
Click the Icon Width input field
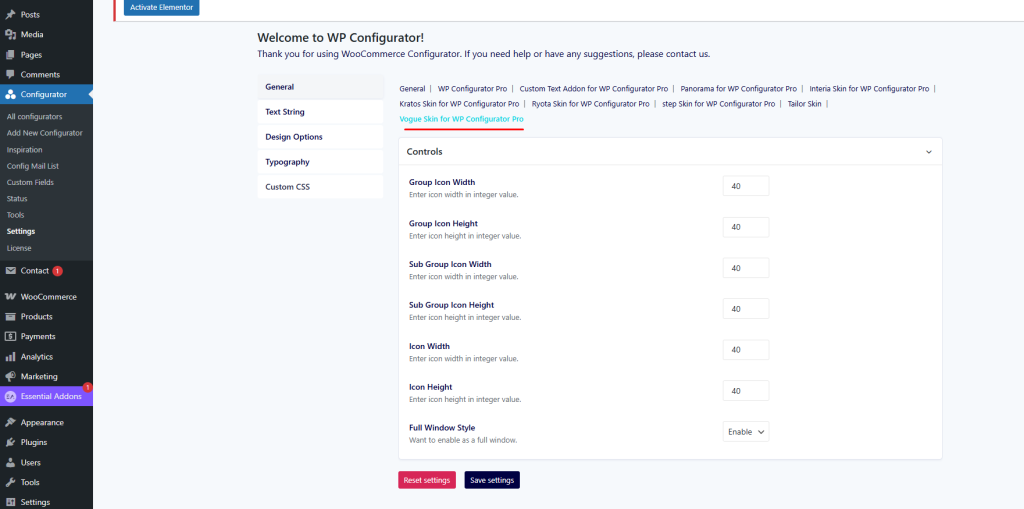point(746,350)
